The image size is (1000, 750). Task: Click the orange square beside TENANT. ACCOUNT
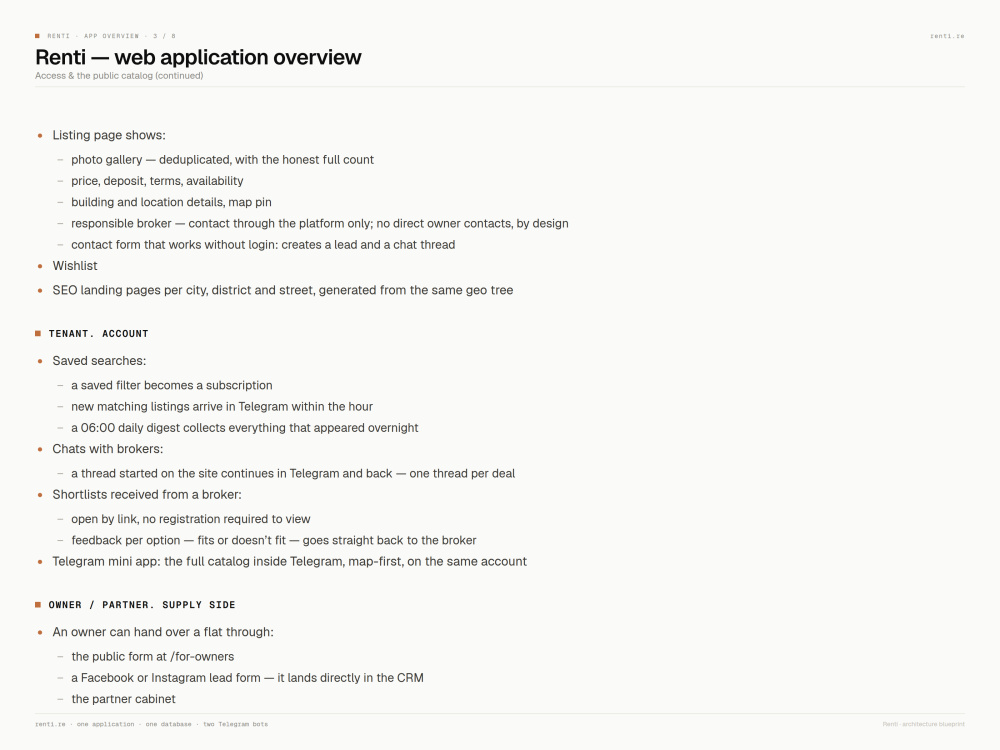point(38,334)
